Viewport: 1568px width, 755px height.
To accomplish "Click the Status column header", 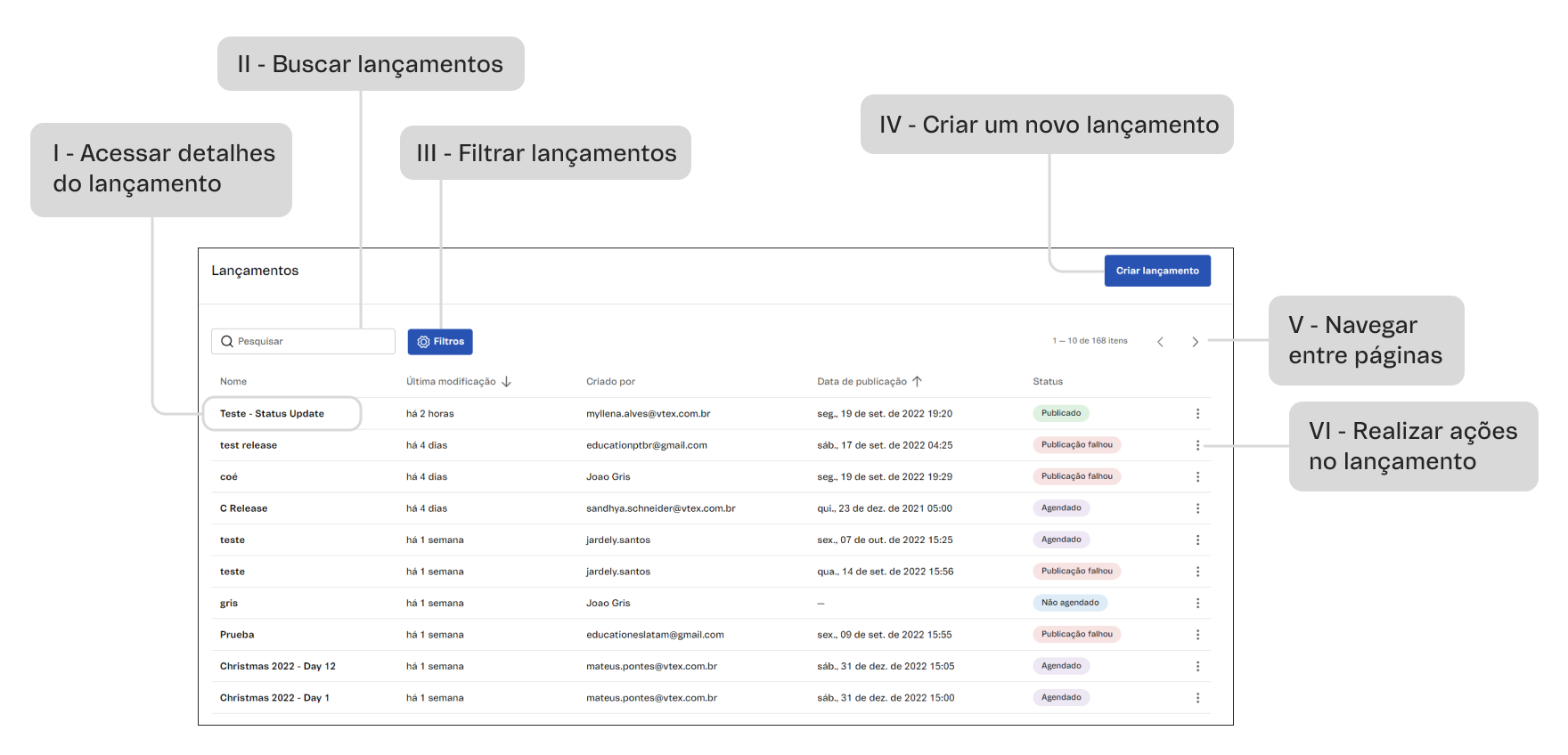I will coord(1047,382).
